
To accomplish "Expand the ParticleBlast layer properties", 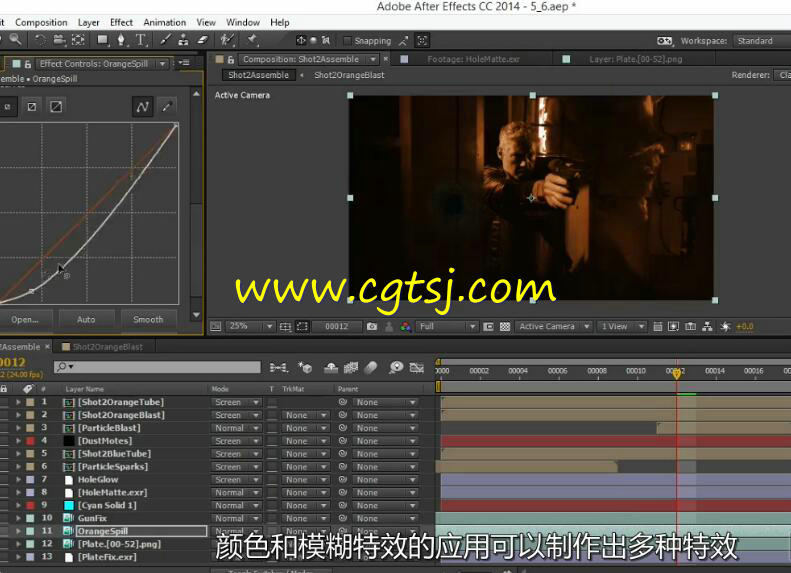I will (x=18, y=428).
